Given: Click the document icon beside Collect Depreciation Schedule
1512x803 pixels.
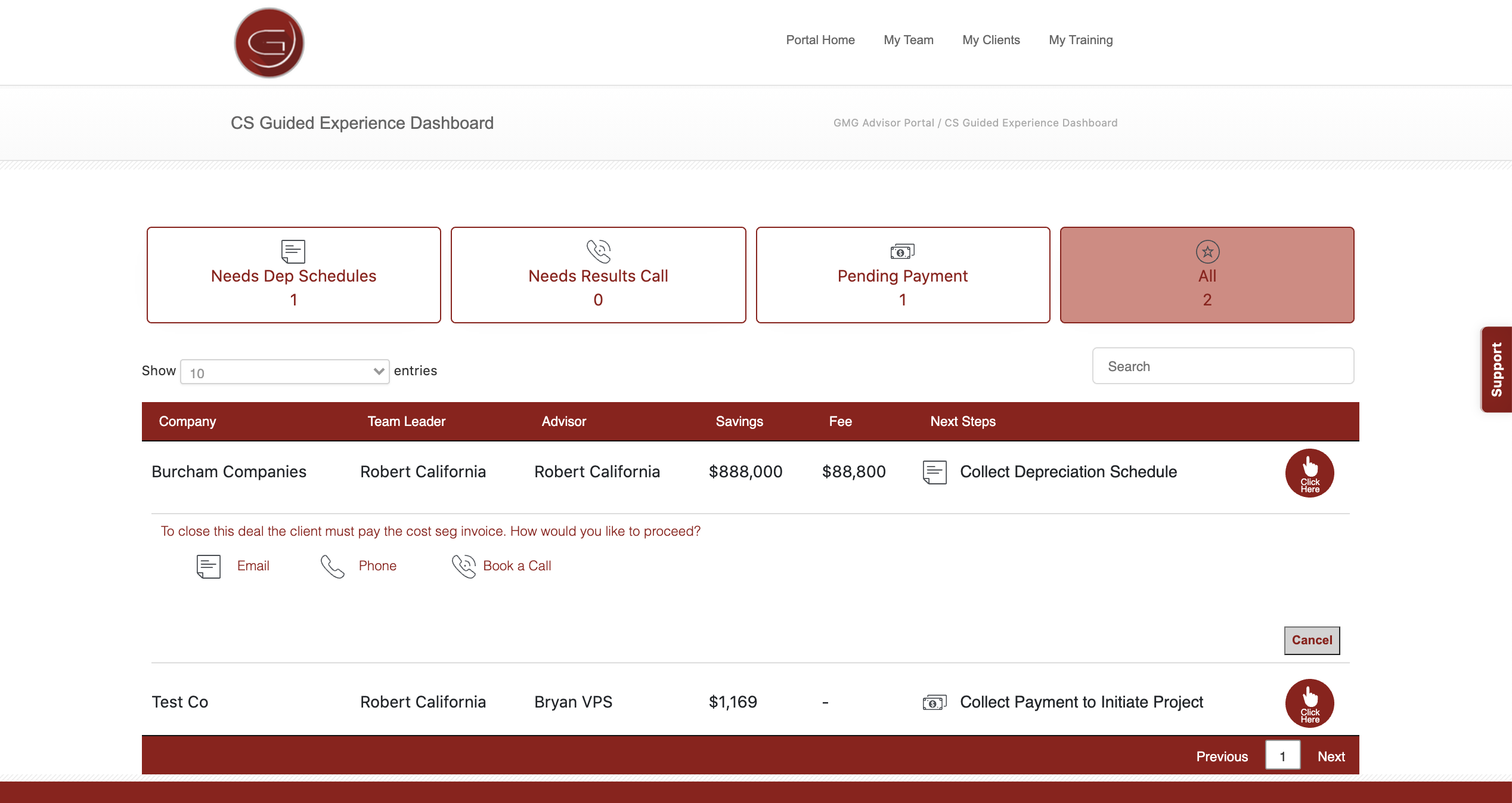Looking at the screenshot, I should click(934, 472).
